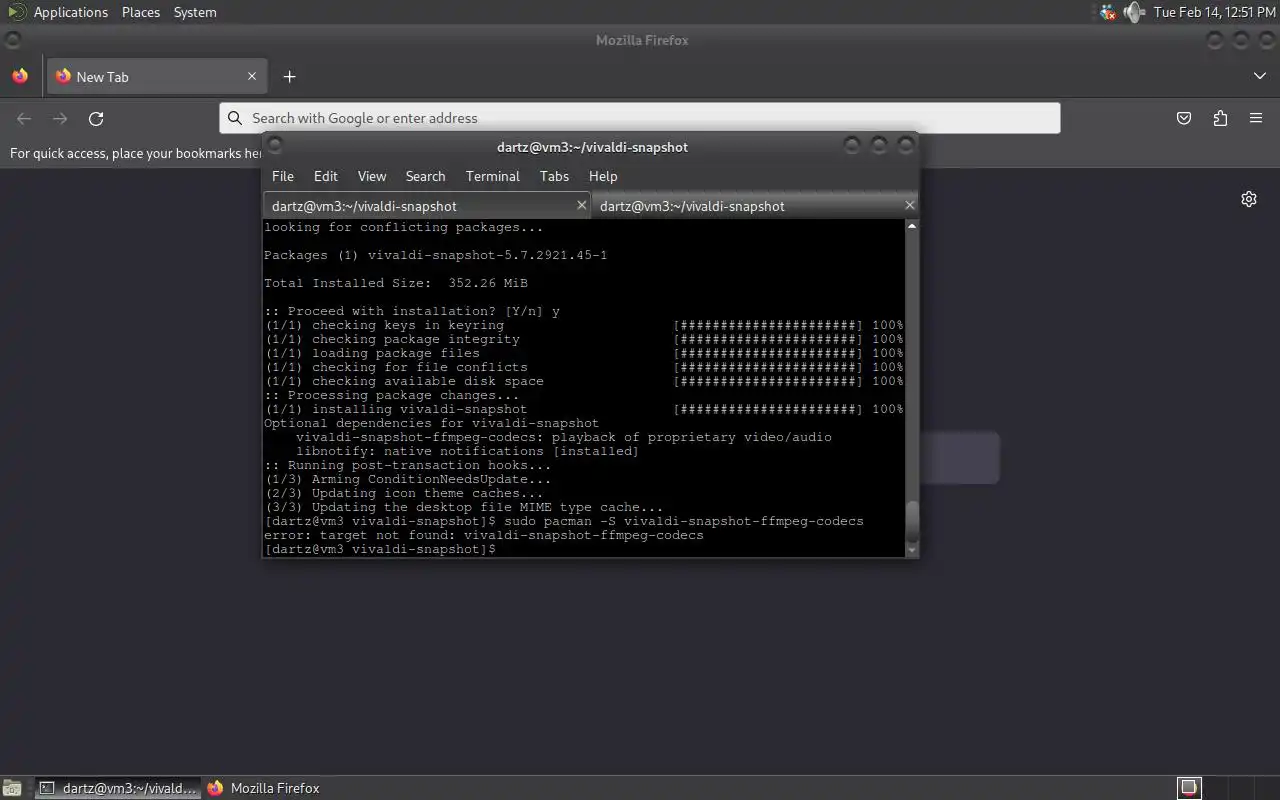Open the Firefox hamburger application menu
This screenshot has width=1280, height=800.
click(x=1256, y=118)
